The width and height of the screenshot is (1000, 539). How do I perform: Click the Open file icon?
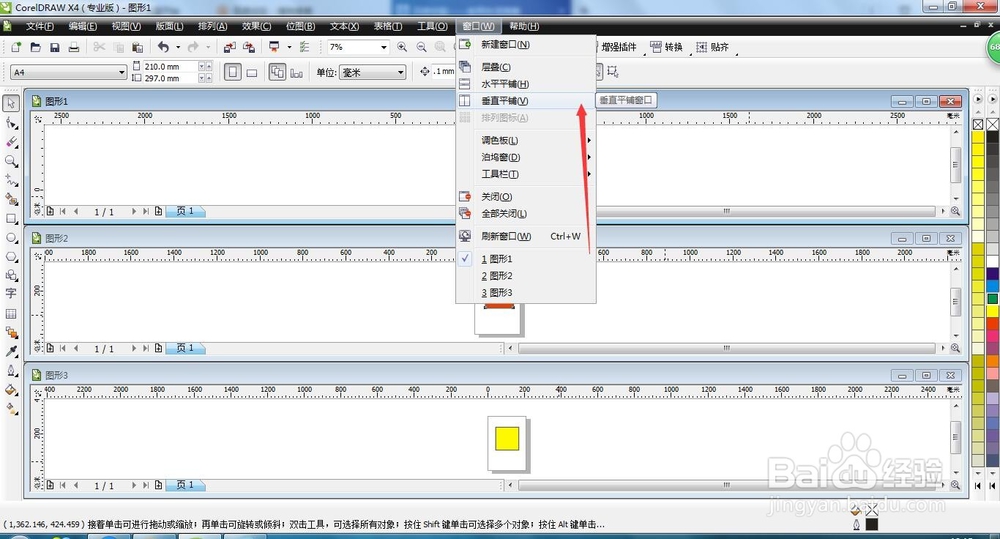coord(36,47)
